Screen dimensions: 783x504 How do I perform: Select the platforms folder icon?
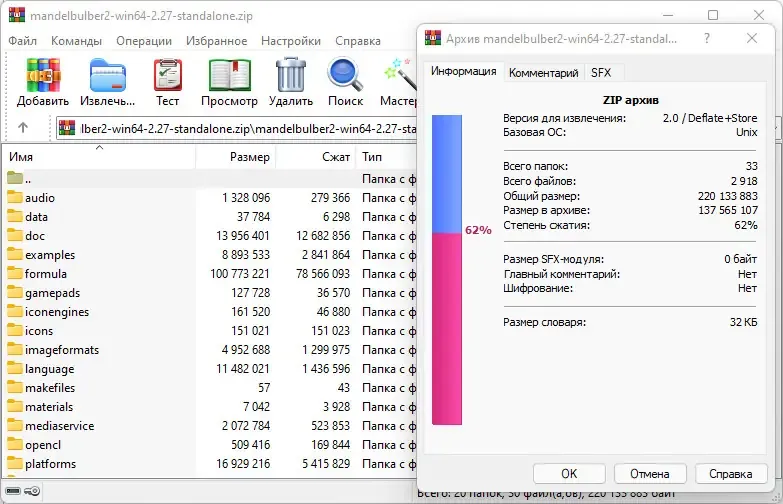point(15,463)
